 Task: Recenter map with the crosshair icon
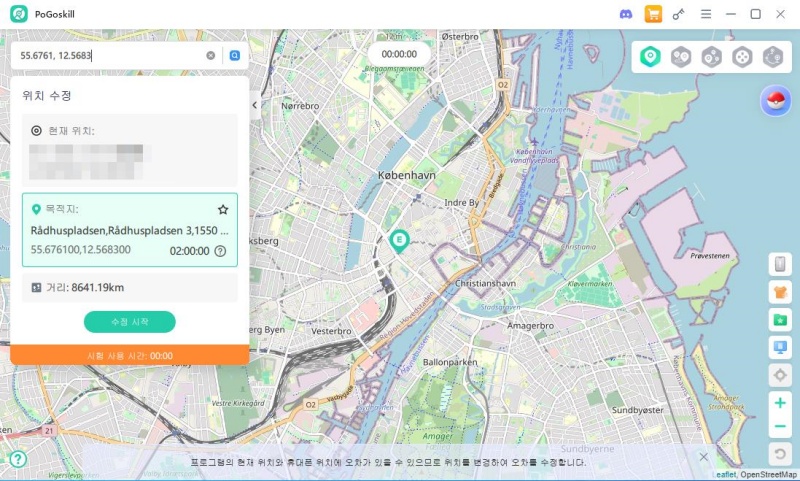[x=780, y=375]
